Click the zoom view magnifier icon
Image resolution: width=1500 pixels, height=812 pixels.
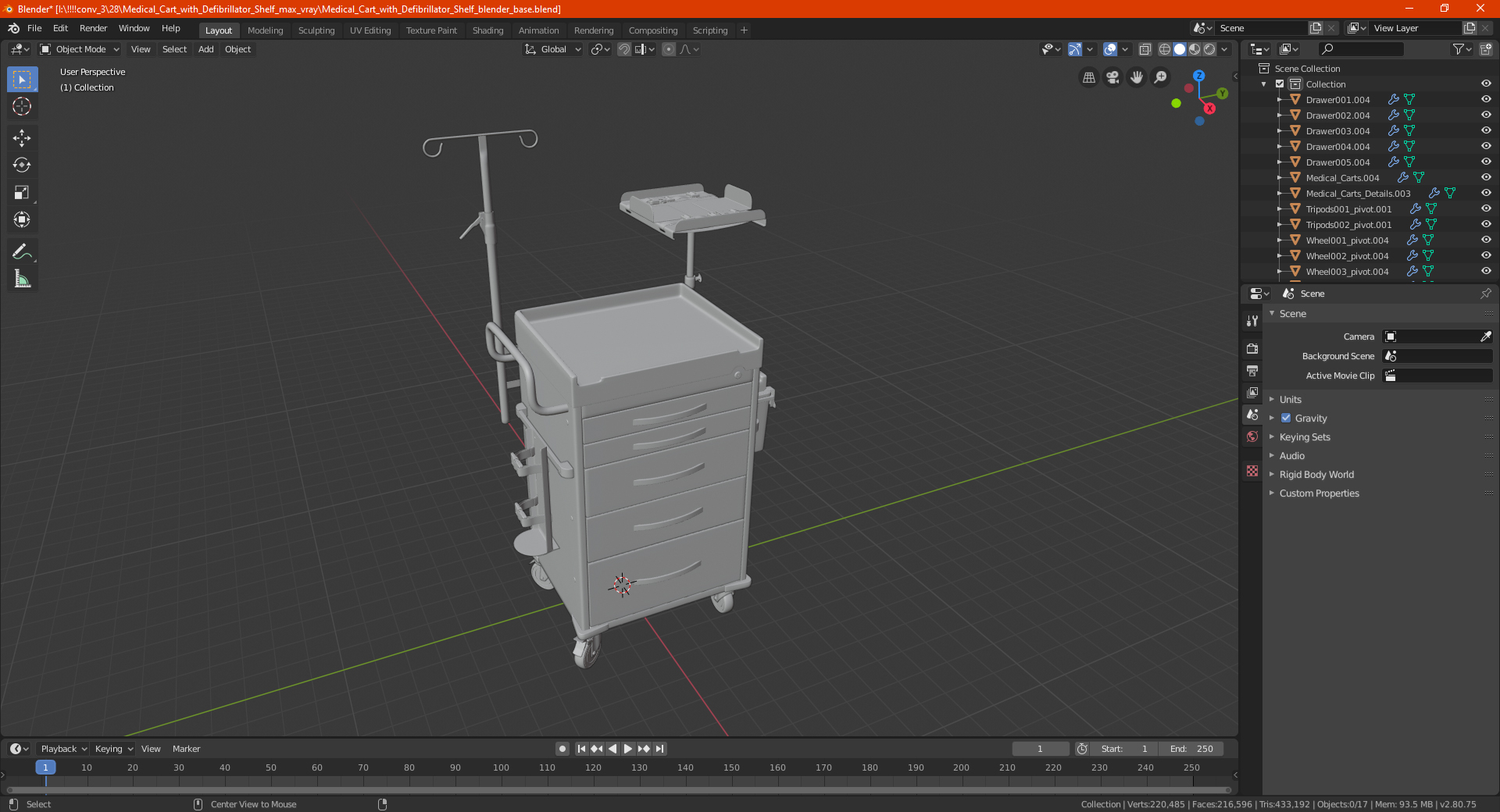[x=1161, y=77]
